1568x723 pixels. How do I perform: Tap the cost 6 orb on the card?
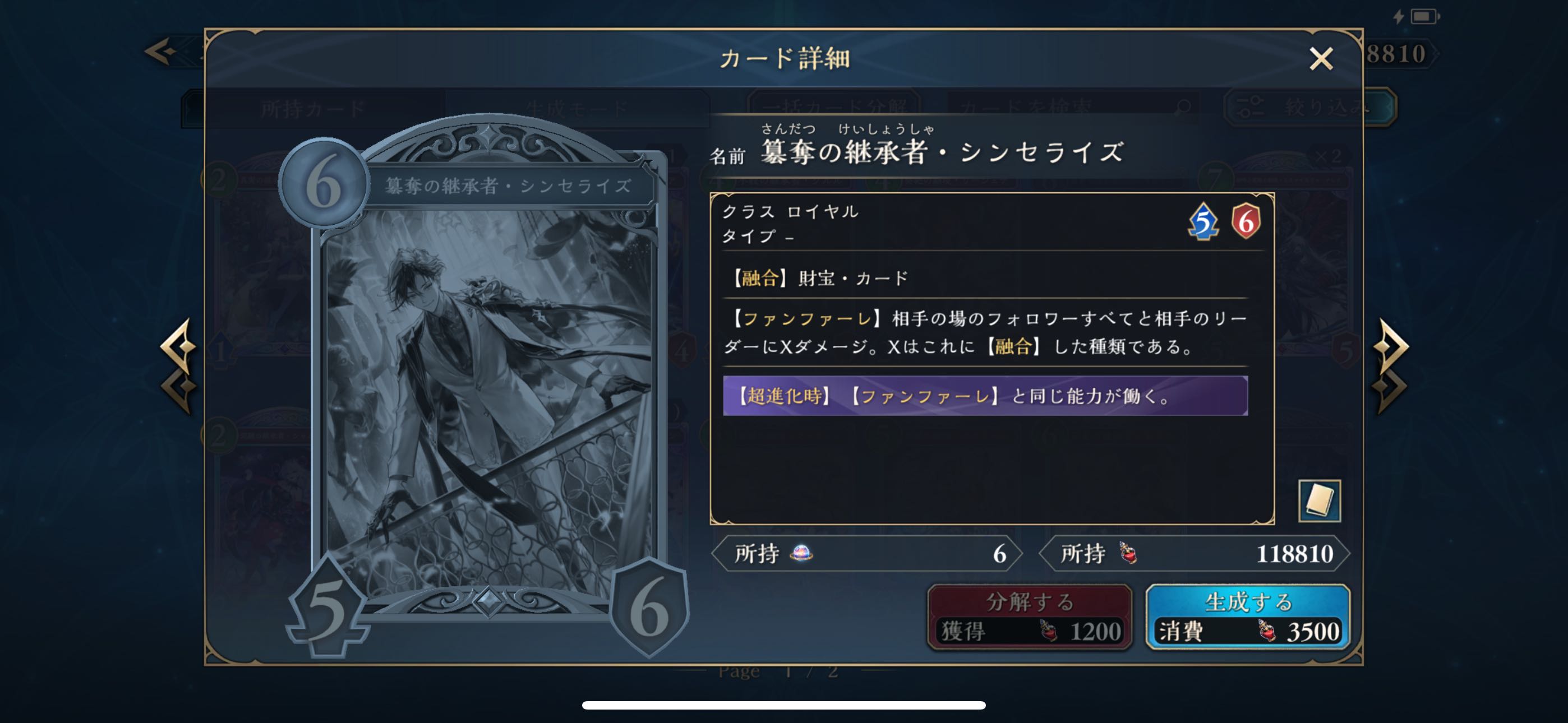tap(323, 183)
